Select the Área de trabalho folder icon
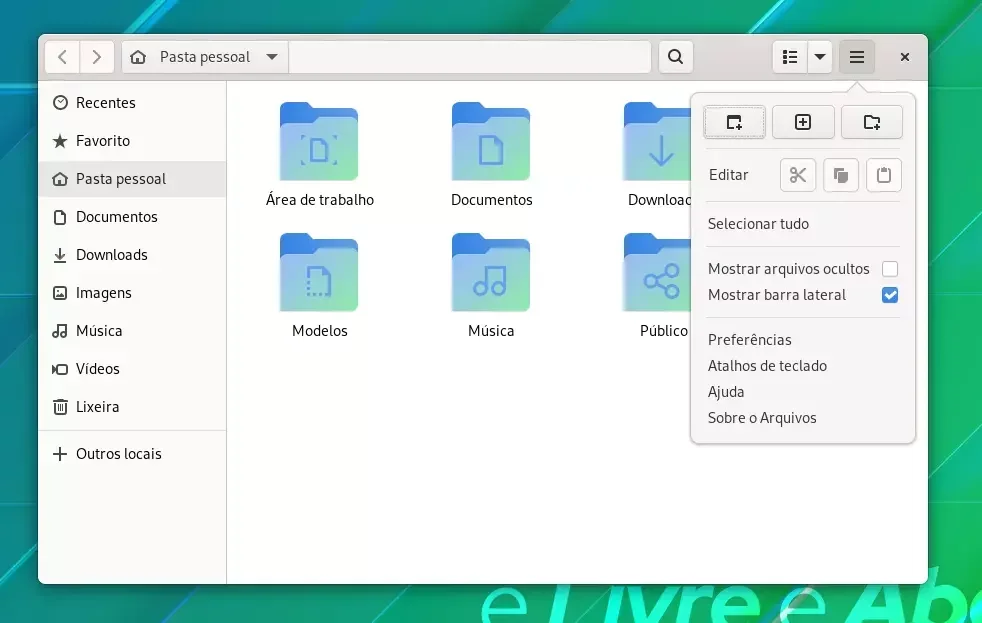 [x=319, y=142]
